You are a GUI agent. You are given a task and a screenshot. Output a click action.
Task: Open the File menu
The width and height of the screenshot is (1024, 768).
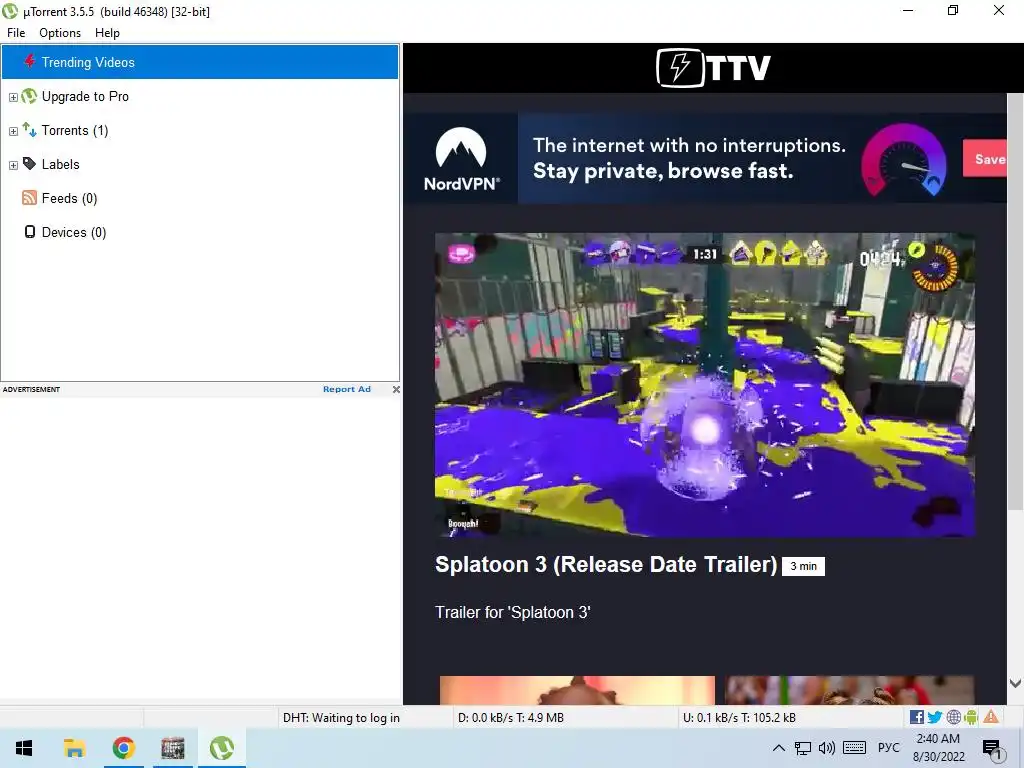pos(16,33)
